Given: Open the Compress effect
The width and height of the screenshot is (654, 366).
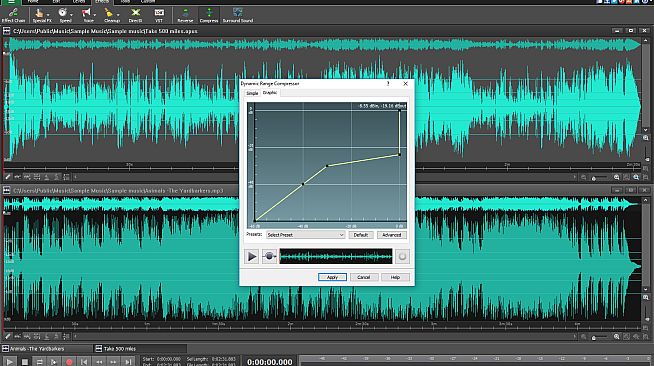Looking at the screenshot, I should (209, 15).
